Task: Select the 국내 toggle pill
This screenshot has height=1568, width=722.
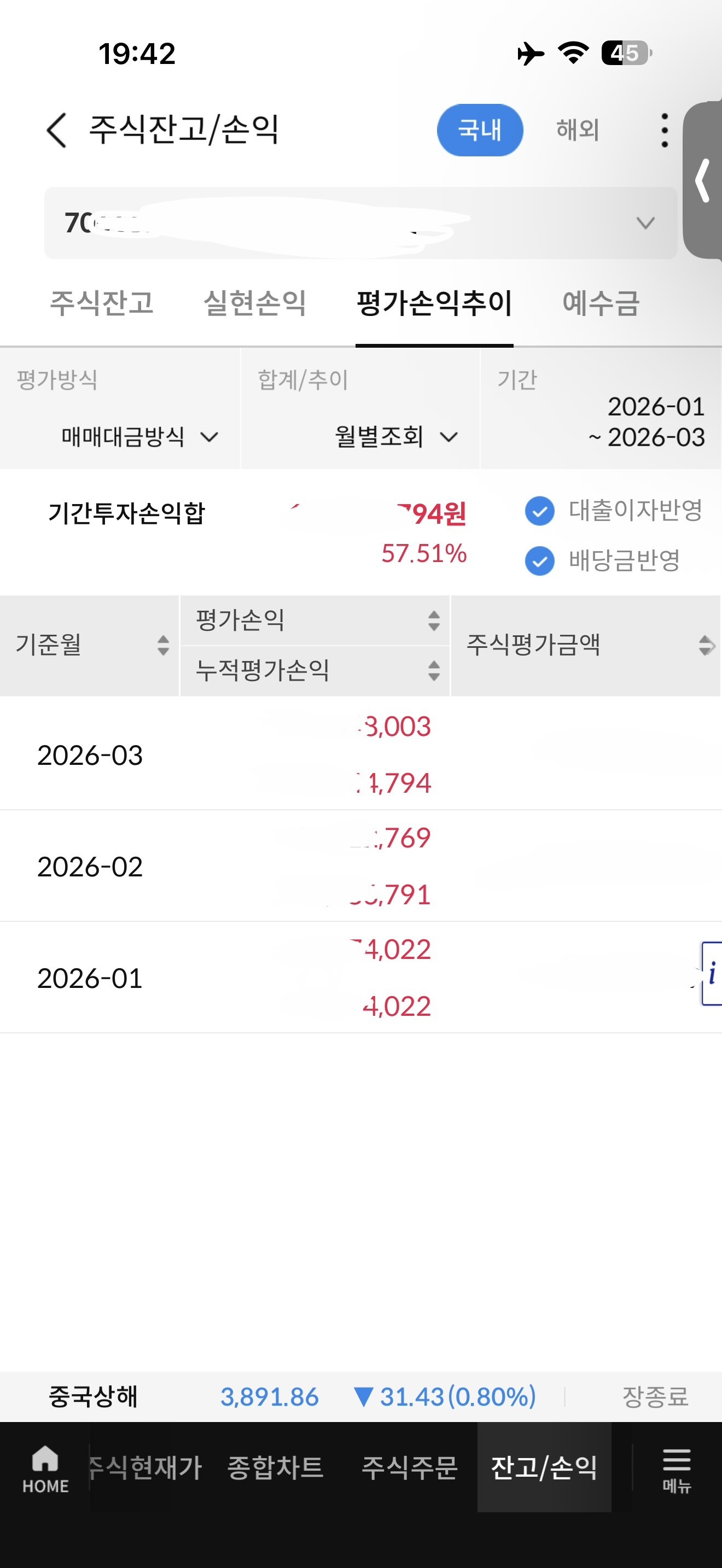Action: coord(480,130)
